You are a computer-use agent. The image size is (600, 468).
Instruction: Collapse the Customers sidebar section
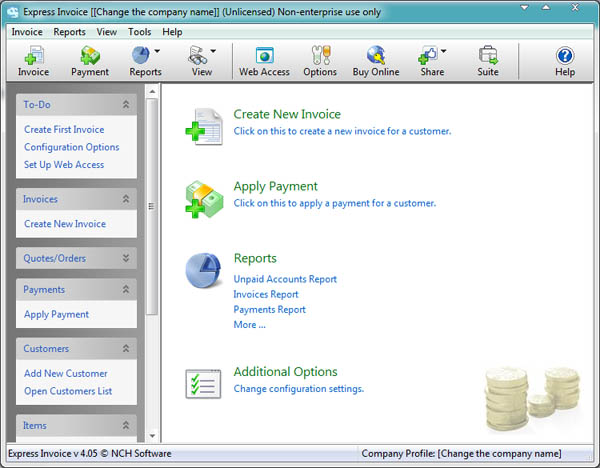[x=126, y=349]
